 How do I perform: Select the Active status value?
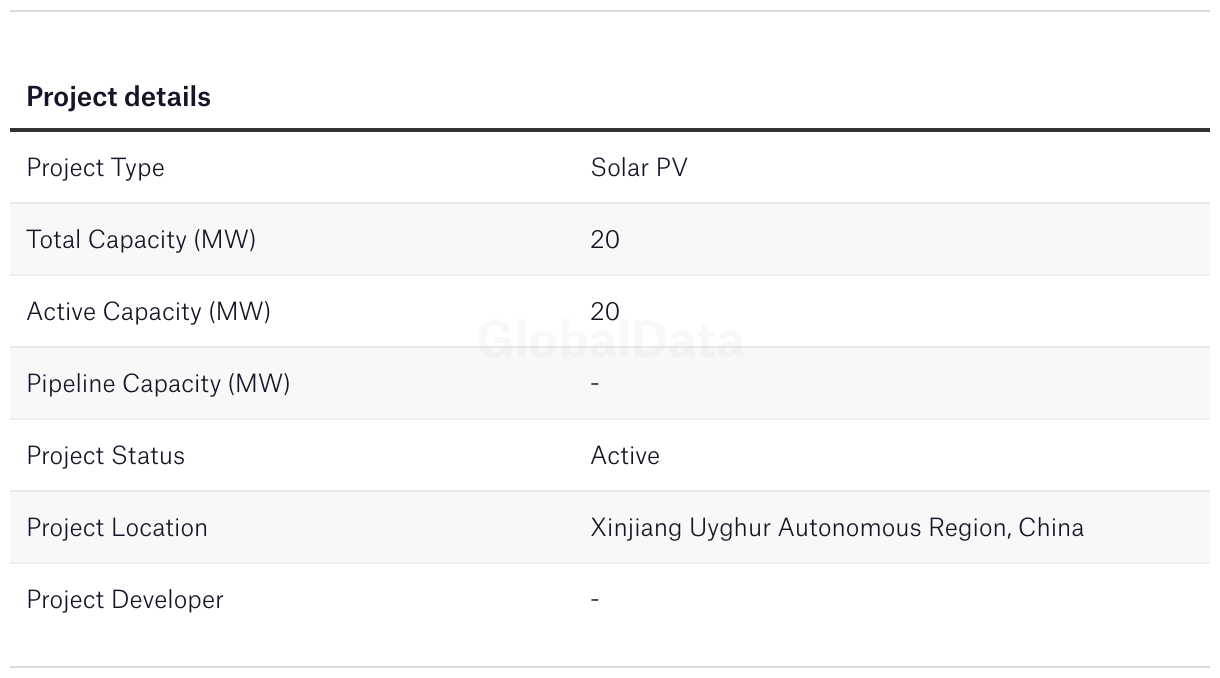tap(625, 456)
